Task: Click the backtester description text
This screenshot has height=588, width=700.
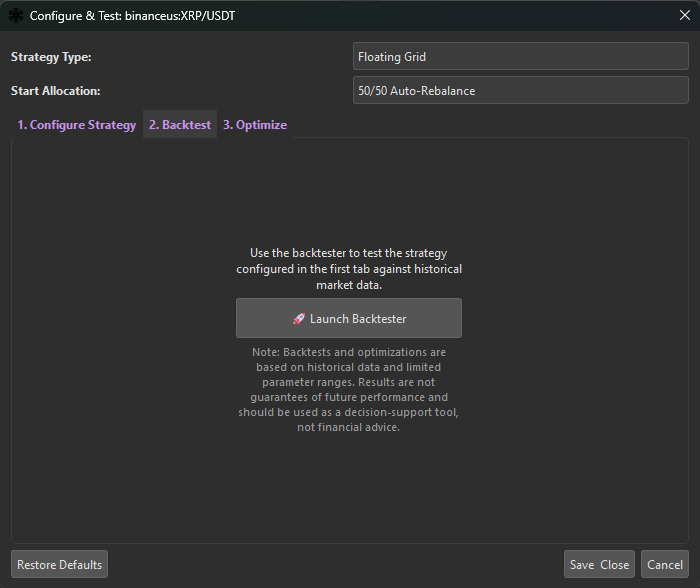Action: pos(349,269)
